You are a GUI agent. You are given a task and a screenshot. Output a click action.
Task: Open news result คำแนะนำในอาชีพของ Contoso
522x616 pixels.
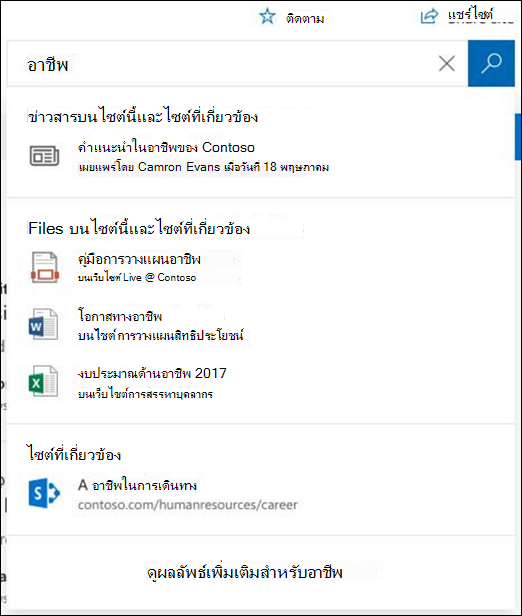[166, 147]
